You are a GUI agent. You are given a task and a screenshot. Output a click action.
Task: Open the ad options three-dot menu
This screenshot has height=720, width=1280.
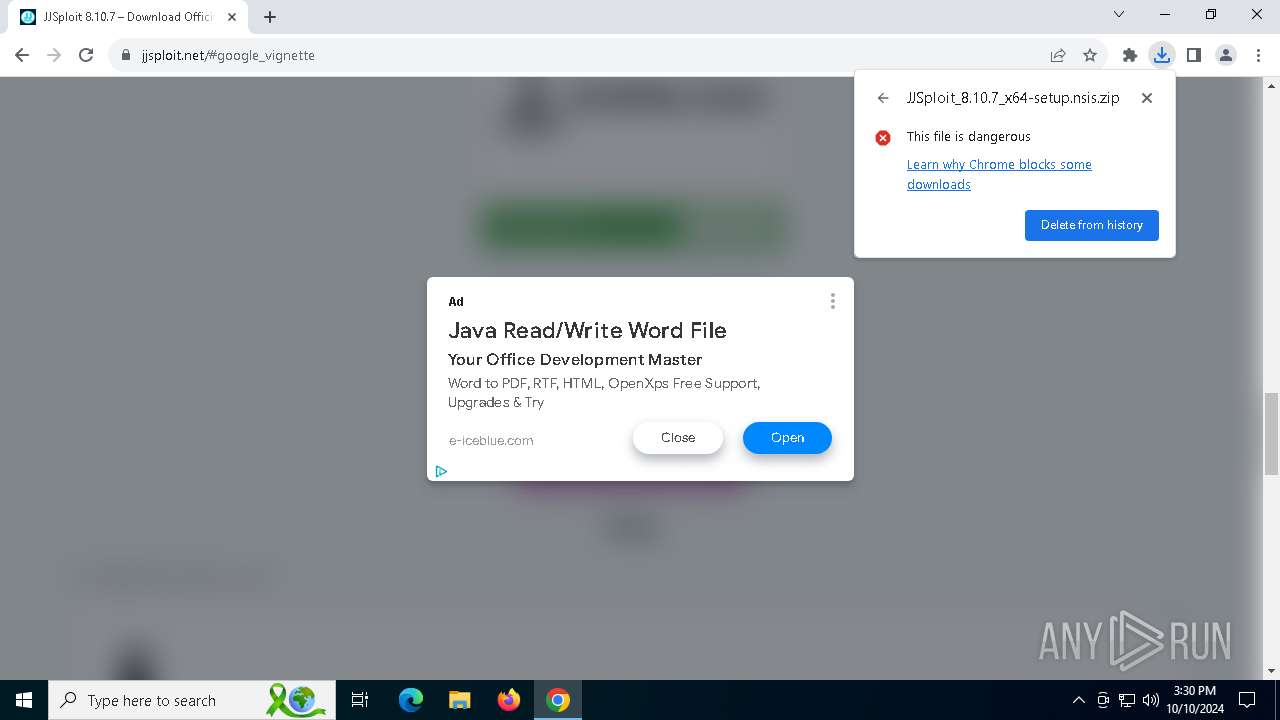(x=832, y=301)
